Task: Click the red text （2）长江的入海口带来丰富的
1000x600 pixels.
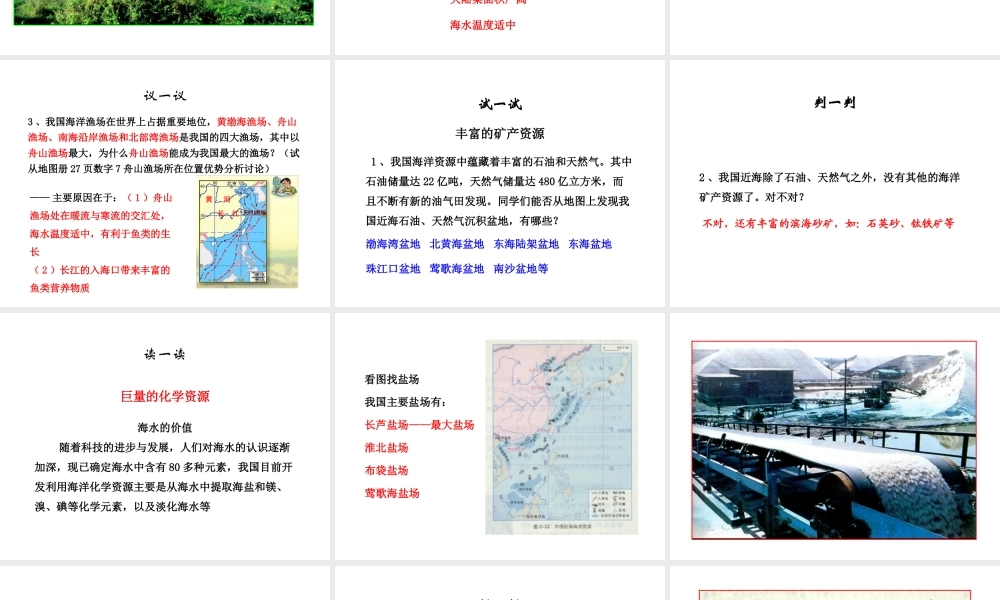Action: pos(100,270)
